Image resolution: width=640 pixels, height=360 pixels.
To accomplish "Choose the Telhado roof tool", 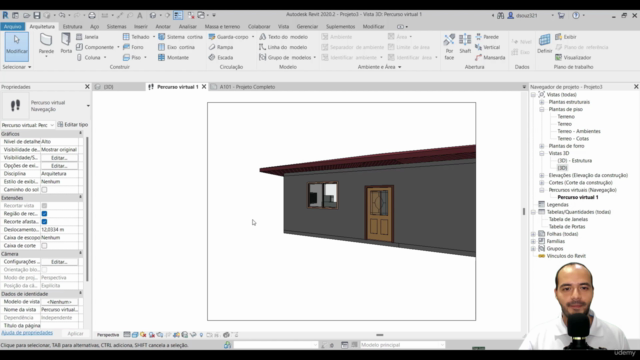I will [x=136, y=37].
